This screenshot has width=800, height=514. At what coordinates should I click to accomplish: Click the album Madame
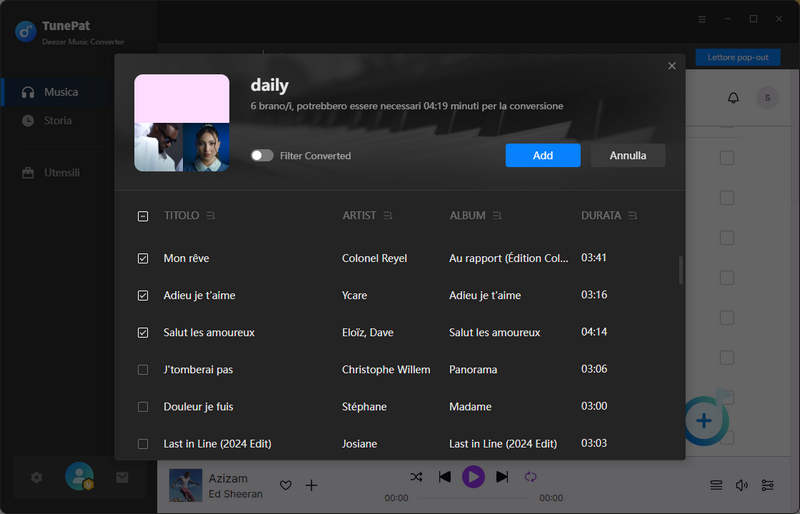(470, 407)
